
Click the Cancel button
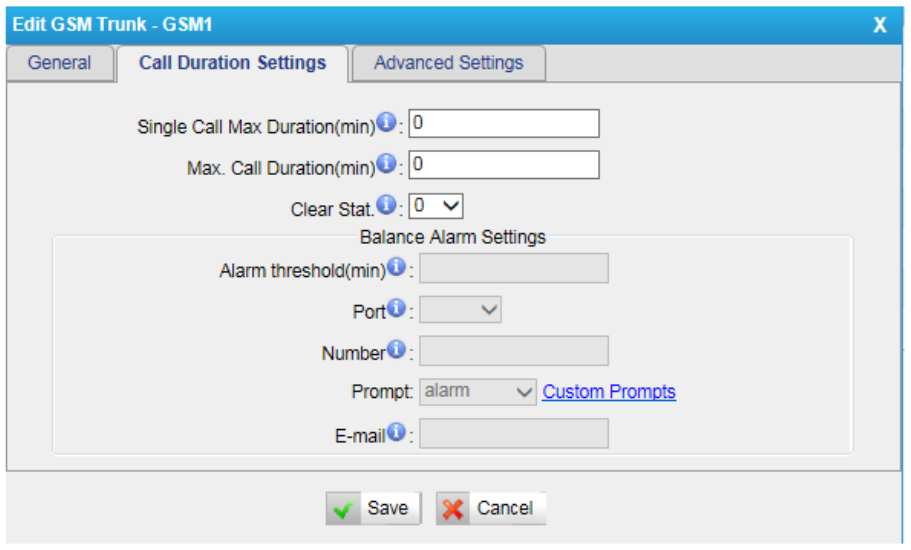(491, 508)
